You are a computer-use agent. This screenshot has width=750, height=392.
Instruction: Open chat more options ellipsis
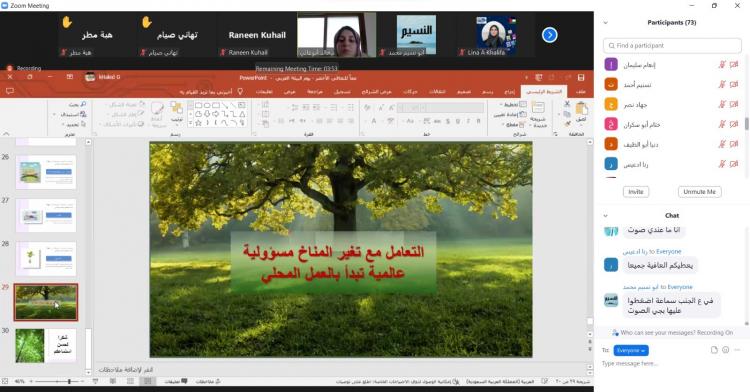click(x=738, y=350)
